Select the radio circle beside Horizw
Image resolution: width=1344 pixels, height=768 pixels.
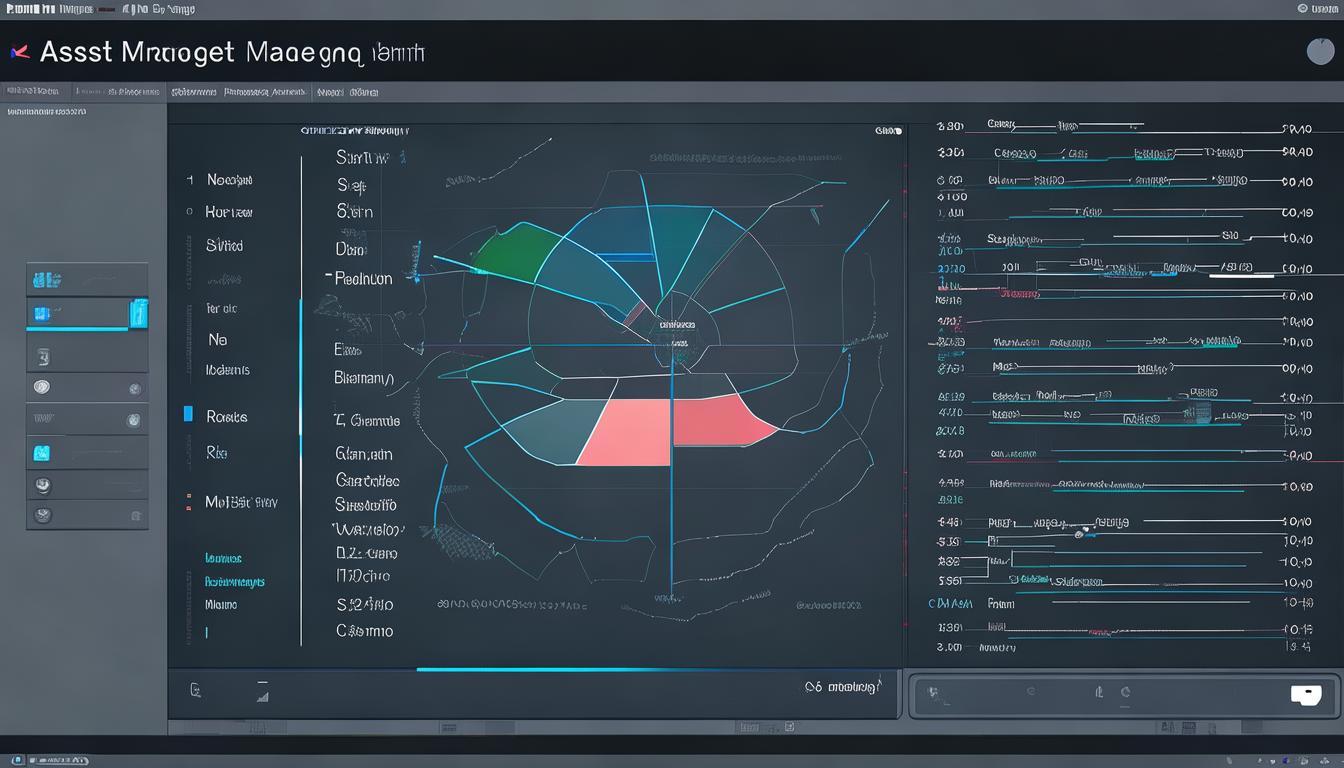[189, 212]
